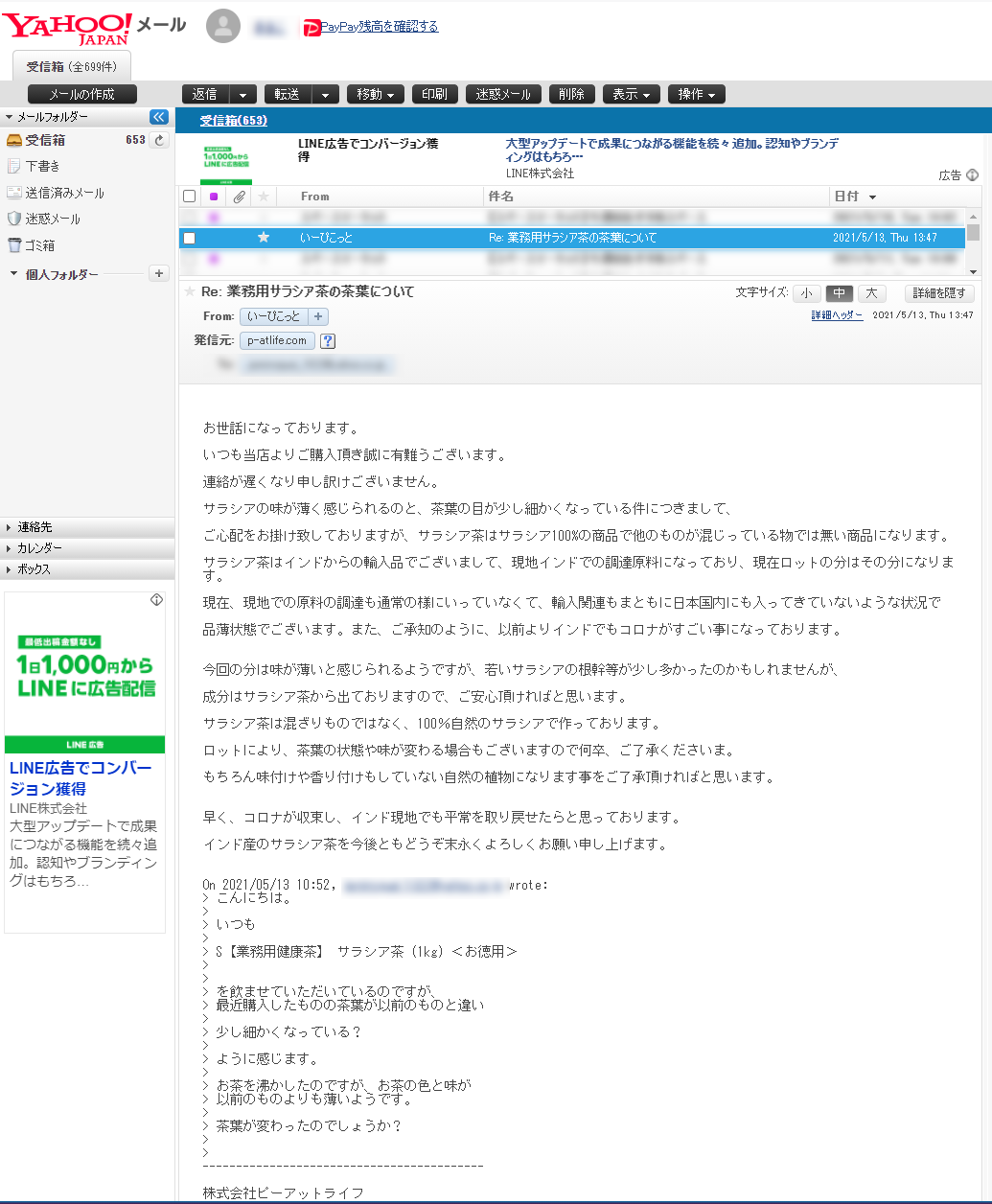992x1204 pixels.
Task: Collapse the mail folder sidebar with double-arrow icon
Action: tap(159, 117)
